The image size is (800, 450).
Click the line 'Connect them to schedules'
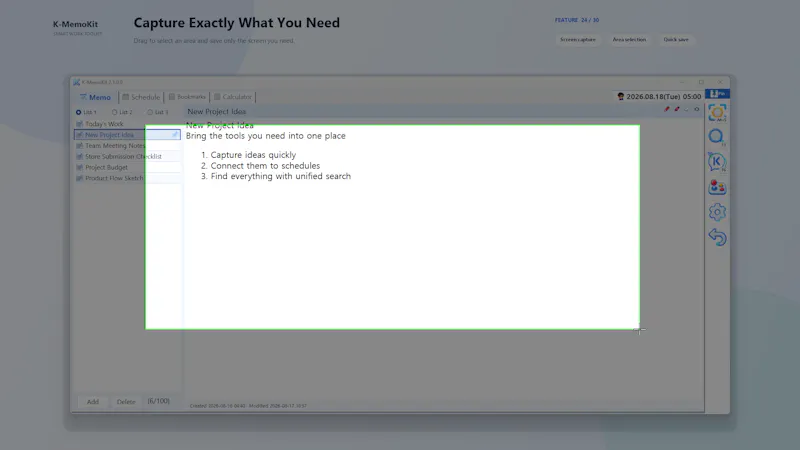[x=265, y=165]
